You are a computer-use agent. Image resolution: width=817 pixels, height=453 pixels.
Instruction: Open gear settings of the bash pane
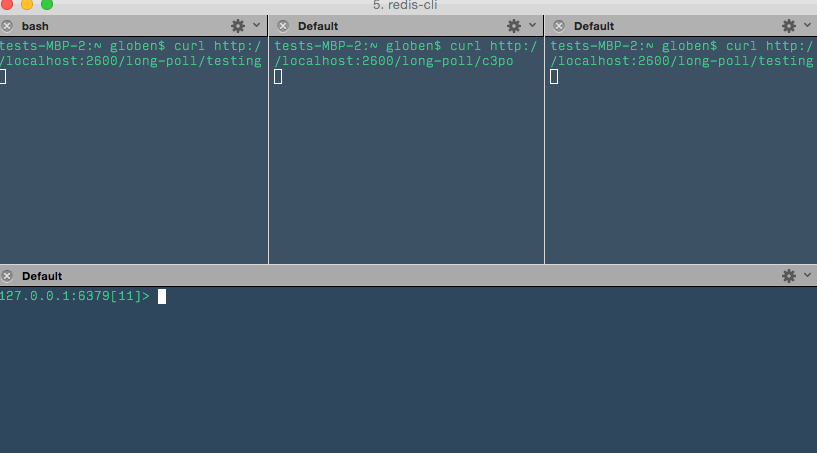(x=238, y=26)
